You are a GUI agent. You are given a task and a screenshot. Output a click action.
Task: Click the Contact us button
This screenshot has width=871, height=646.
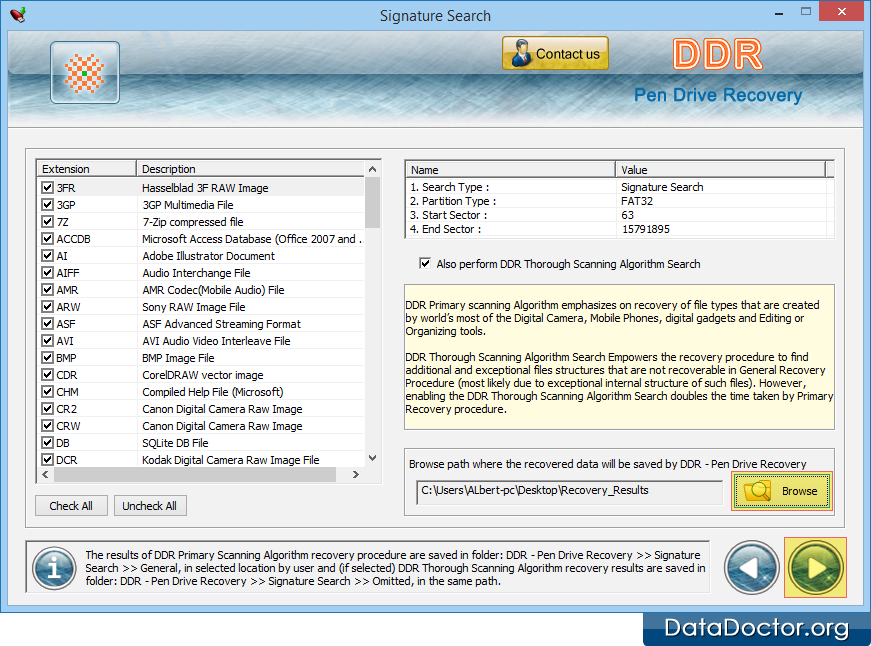pyautogui.click(x=555, y=53)
